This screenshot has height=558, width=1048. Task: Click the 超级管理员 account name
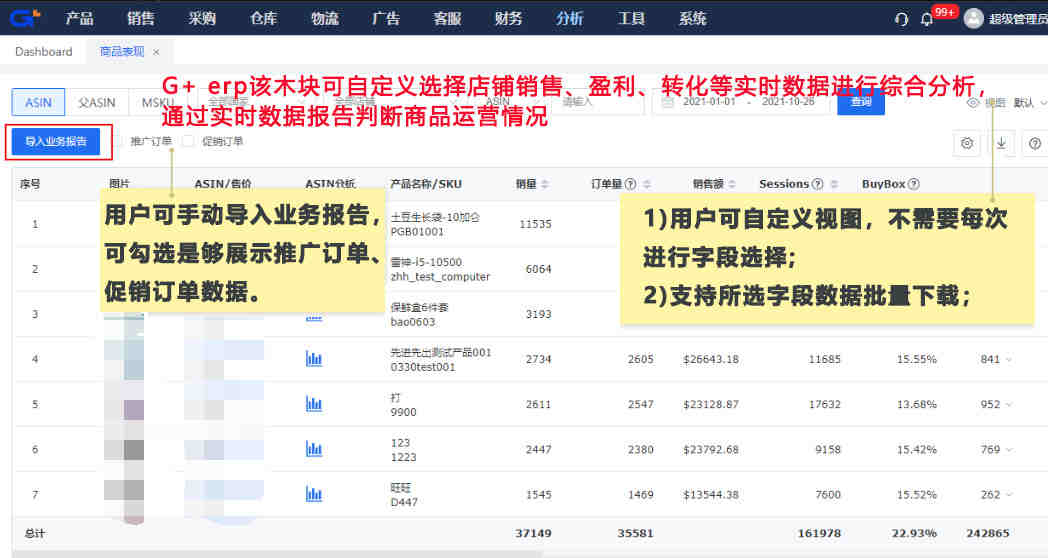(1018, 19)
